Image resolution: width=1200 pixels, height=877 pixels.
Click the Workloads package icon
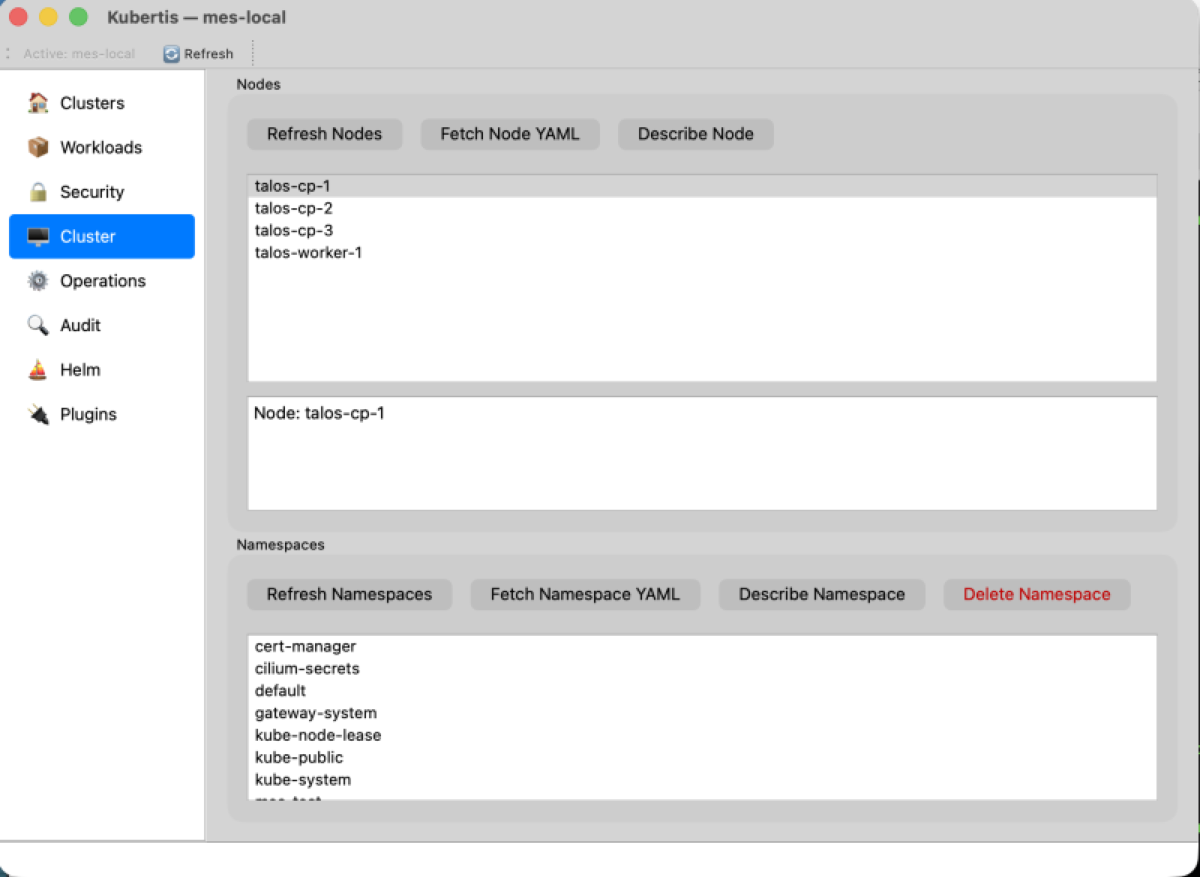point(38,147)
